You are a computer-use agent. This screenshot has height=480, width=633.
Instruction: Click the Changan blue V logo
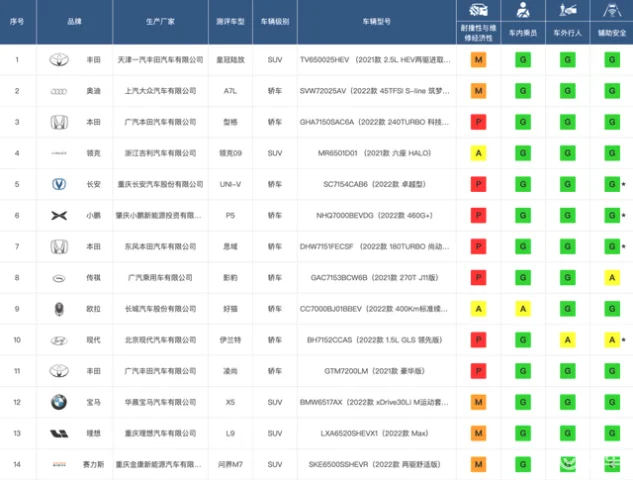pyautogui.click(x=59, y=184)
